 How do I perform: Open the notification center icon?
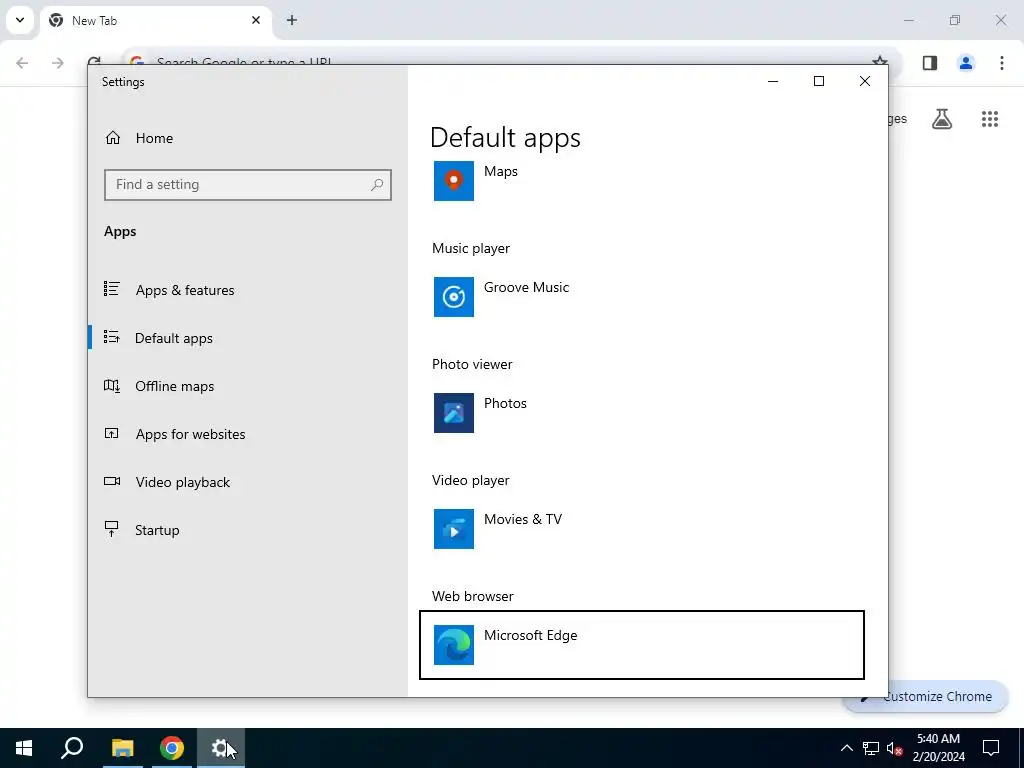coord(991,748)
